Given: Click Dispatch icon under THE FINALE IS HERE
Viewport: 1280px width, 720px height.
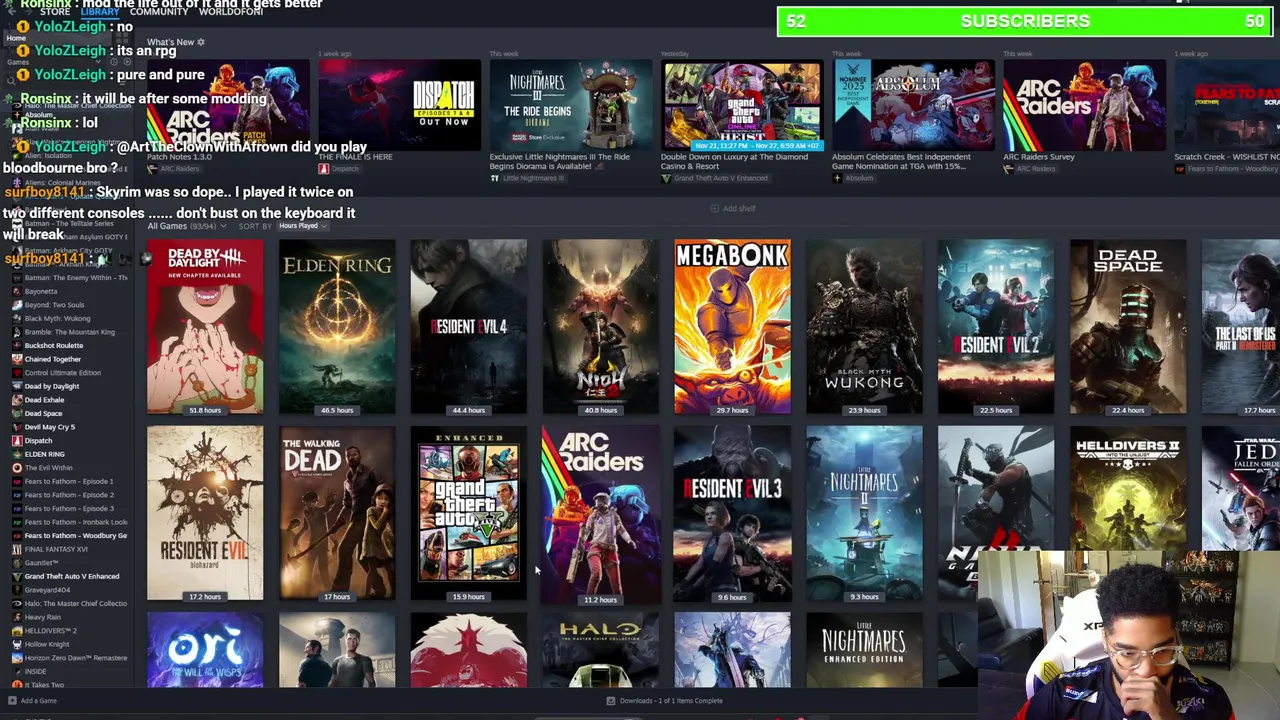Looking at the screenshot, I should (x=323, y=169).
